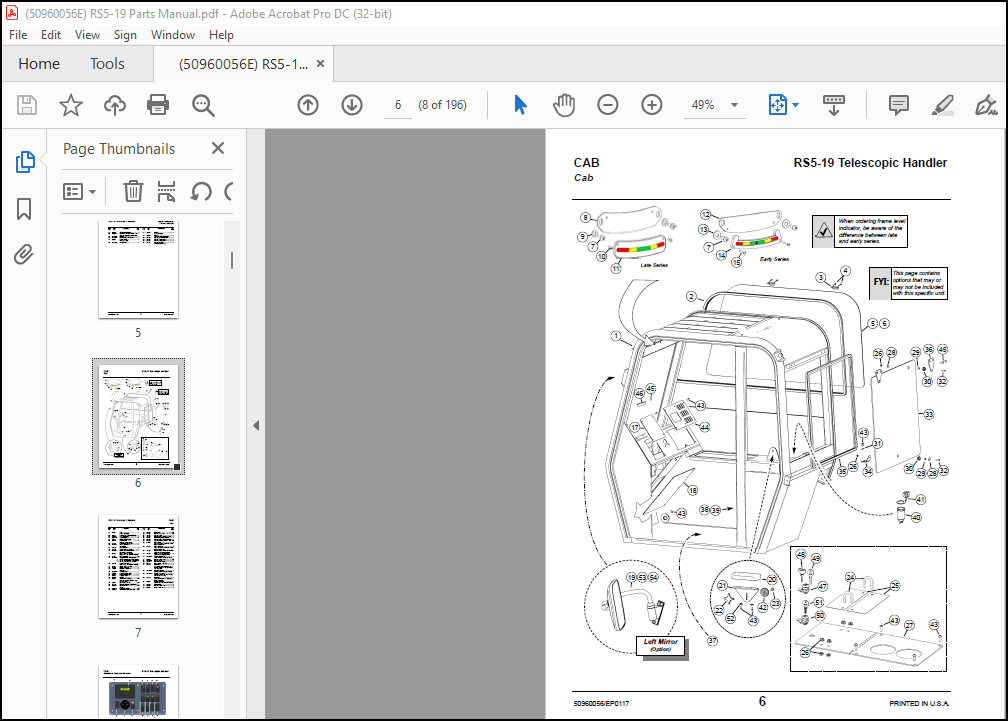This screenshot has width=1008, height=721.
Task: Click the thumbnails panel scrollbar
Action: pyautogui.click(x=231, y=260)
